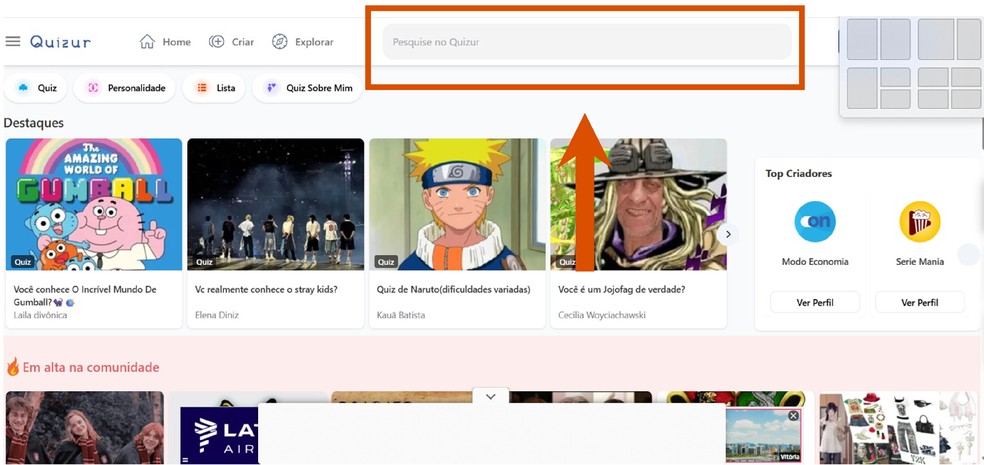
Task: Click the Modo Economia creator name
Action: 815,262
